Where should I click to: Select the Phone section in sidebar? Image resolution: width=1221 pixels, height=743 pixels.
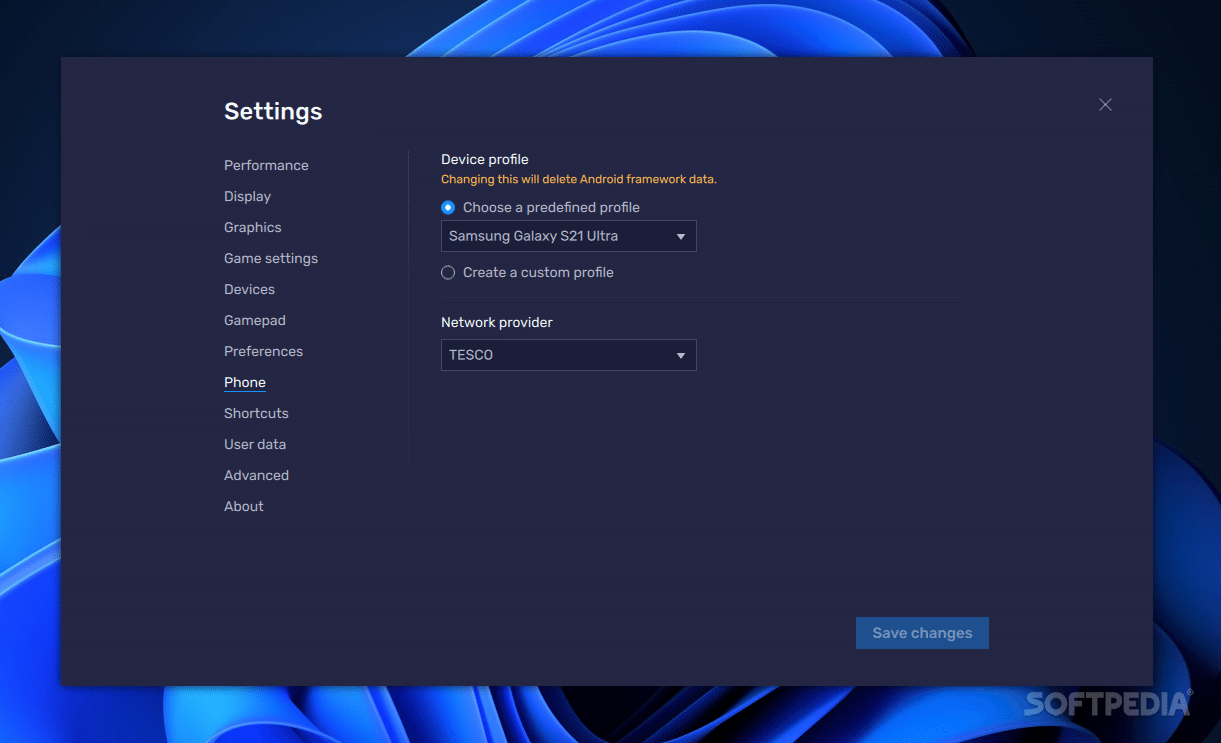point(245,382)
